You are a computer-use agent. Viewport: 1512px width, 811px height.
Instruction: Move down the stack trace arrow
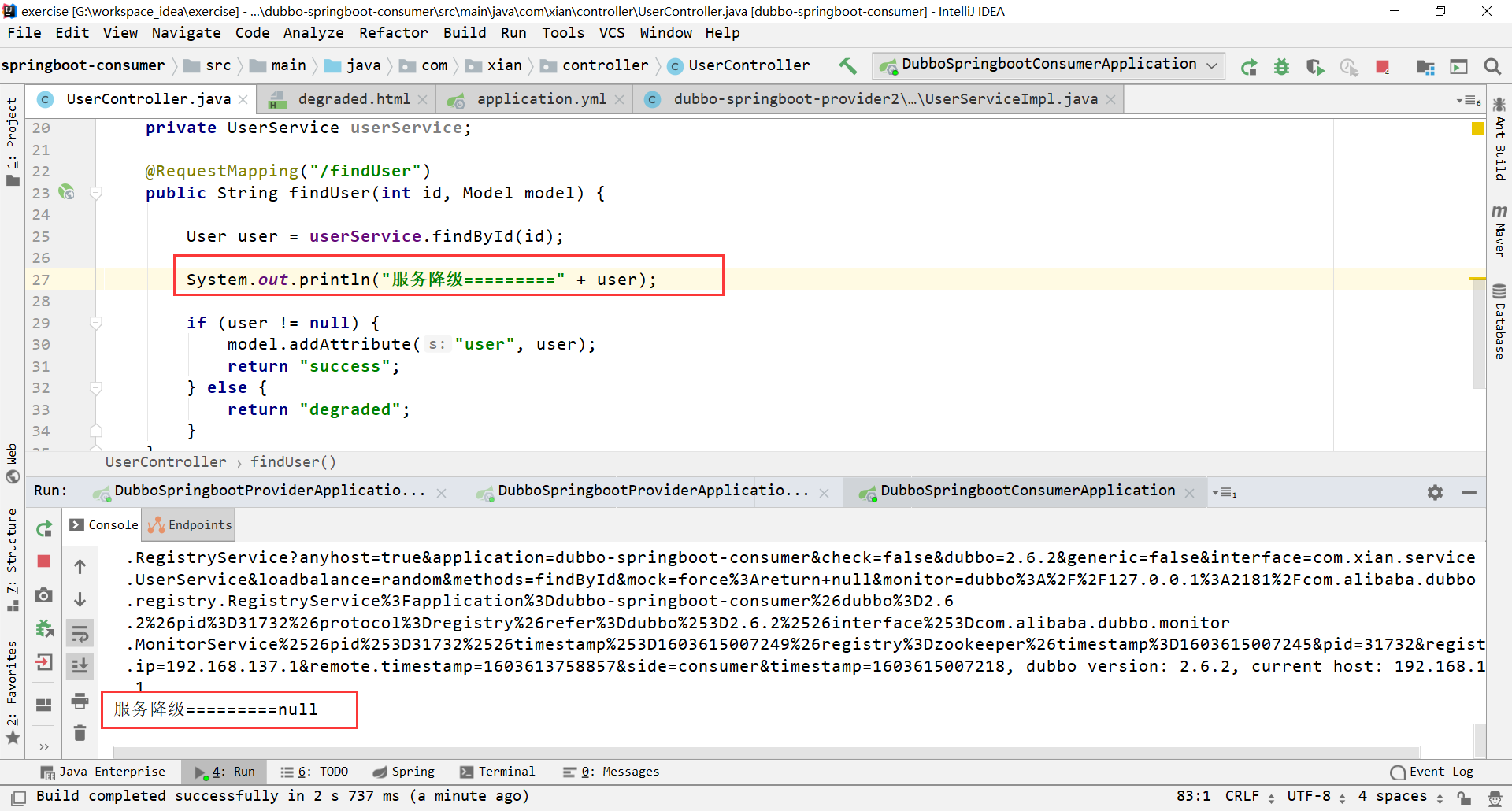[x=80, y=599]
